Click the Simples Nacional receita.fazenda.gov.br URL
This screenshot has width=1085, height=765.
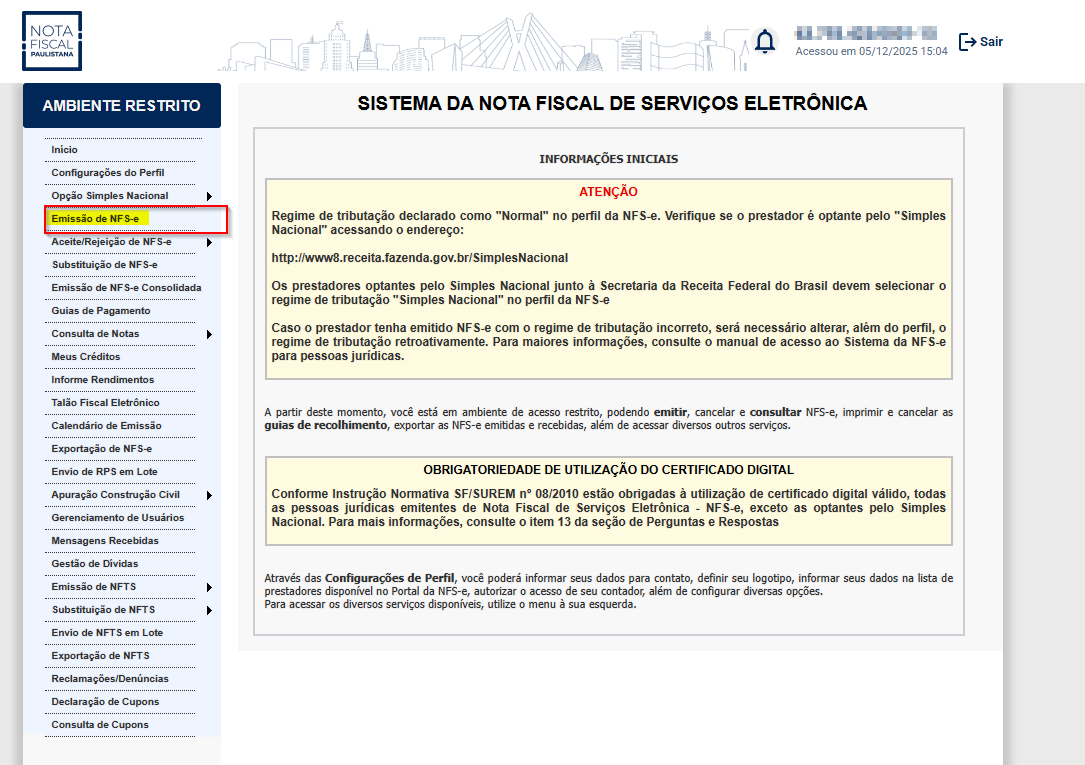(x=419, y=258)
